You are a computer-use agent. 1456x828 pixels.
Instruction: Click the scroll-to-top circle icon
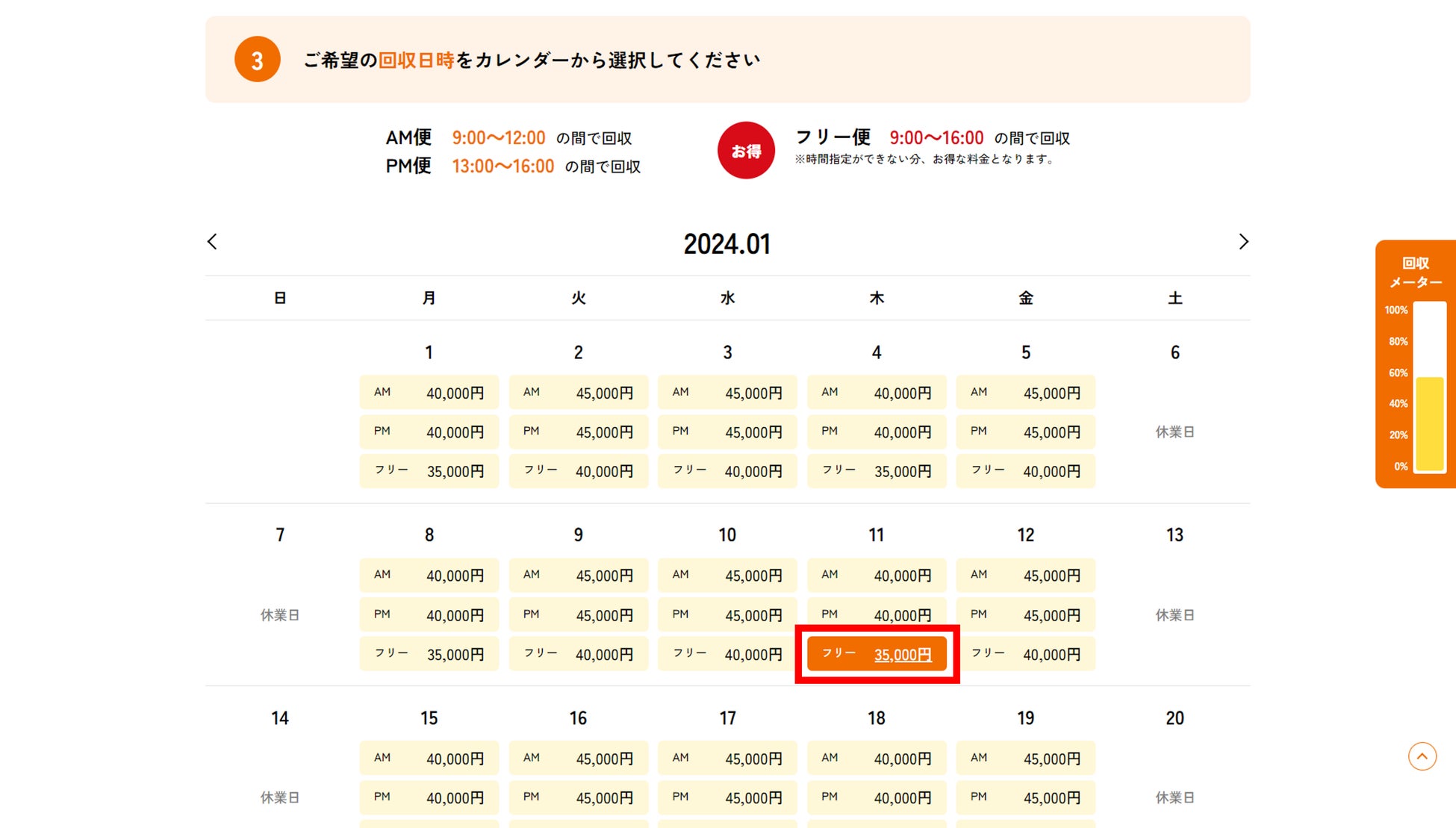[1422, 756]
